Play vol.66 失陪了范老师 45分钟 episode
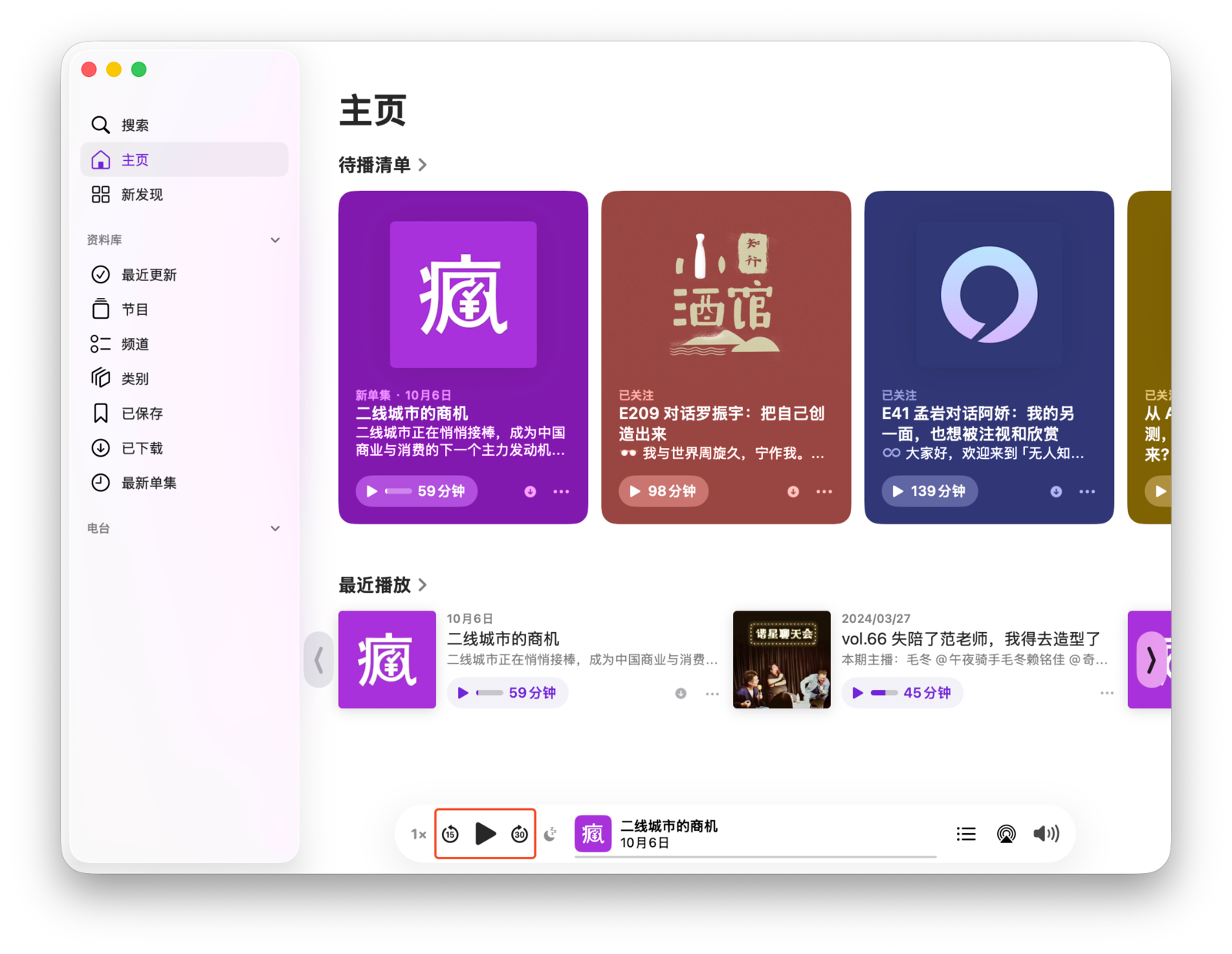 click(902, 693)
